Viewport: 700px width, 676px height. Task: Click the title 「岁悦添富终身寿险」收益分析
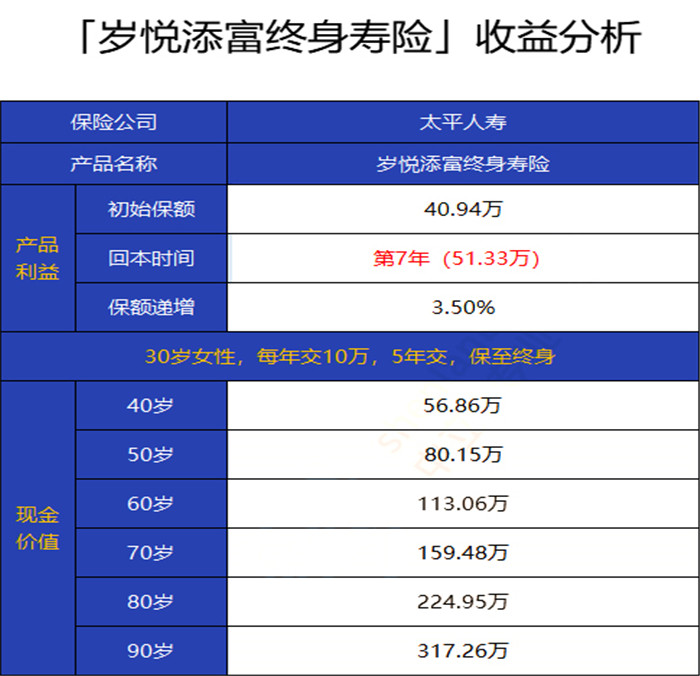pyautogui.click(x=359, y=37)
